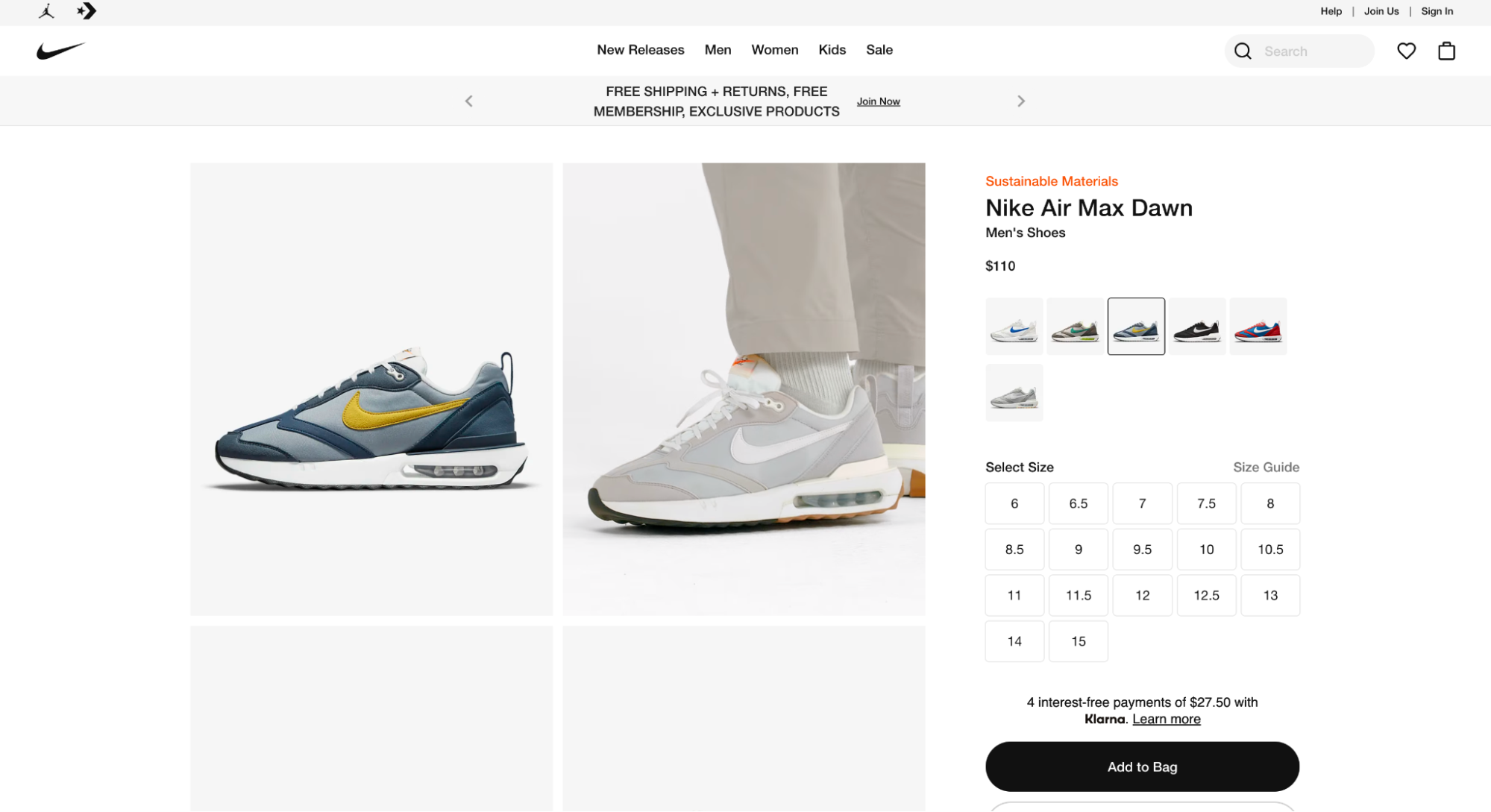Select red and blue shoe colorway
The height and width of the screenshot is (812, 1491).
[1258, 327]
